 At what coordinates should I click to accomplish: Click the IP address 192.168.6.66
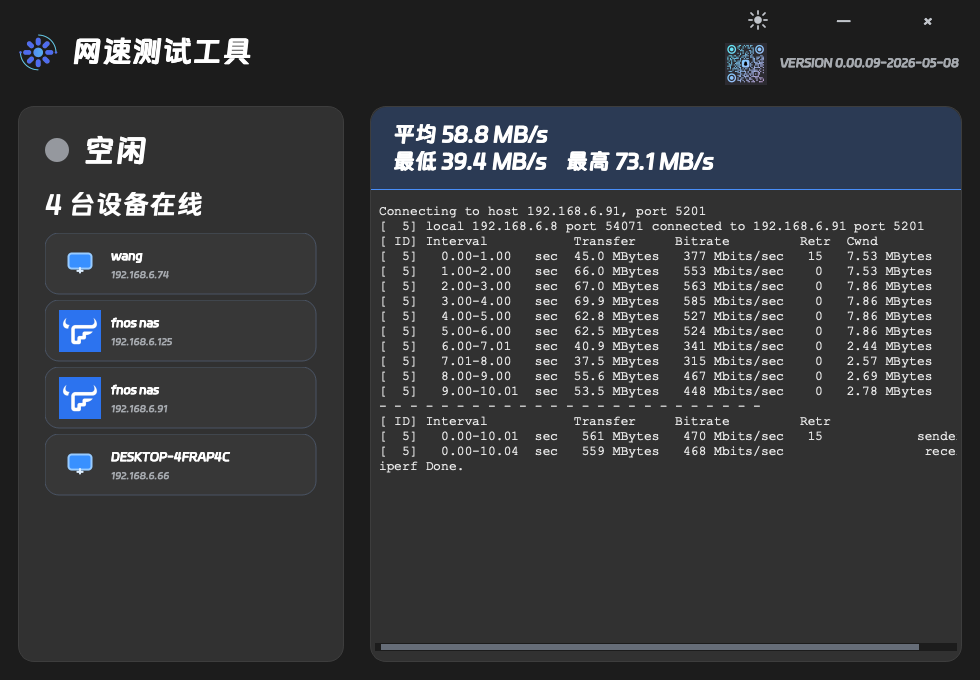point(140,475)
